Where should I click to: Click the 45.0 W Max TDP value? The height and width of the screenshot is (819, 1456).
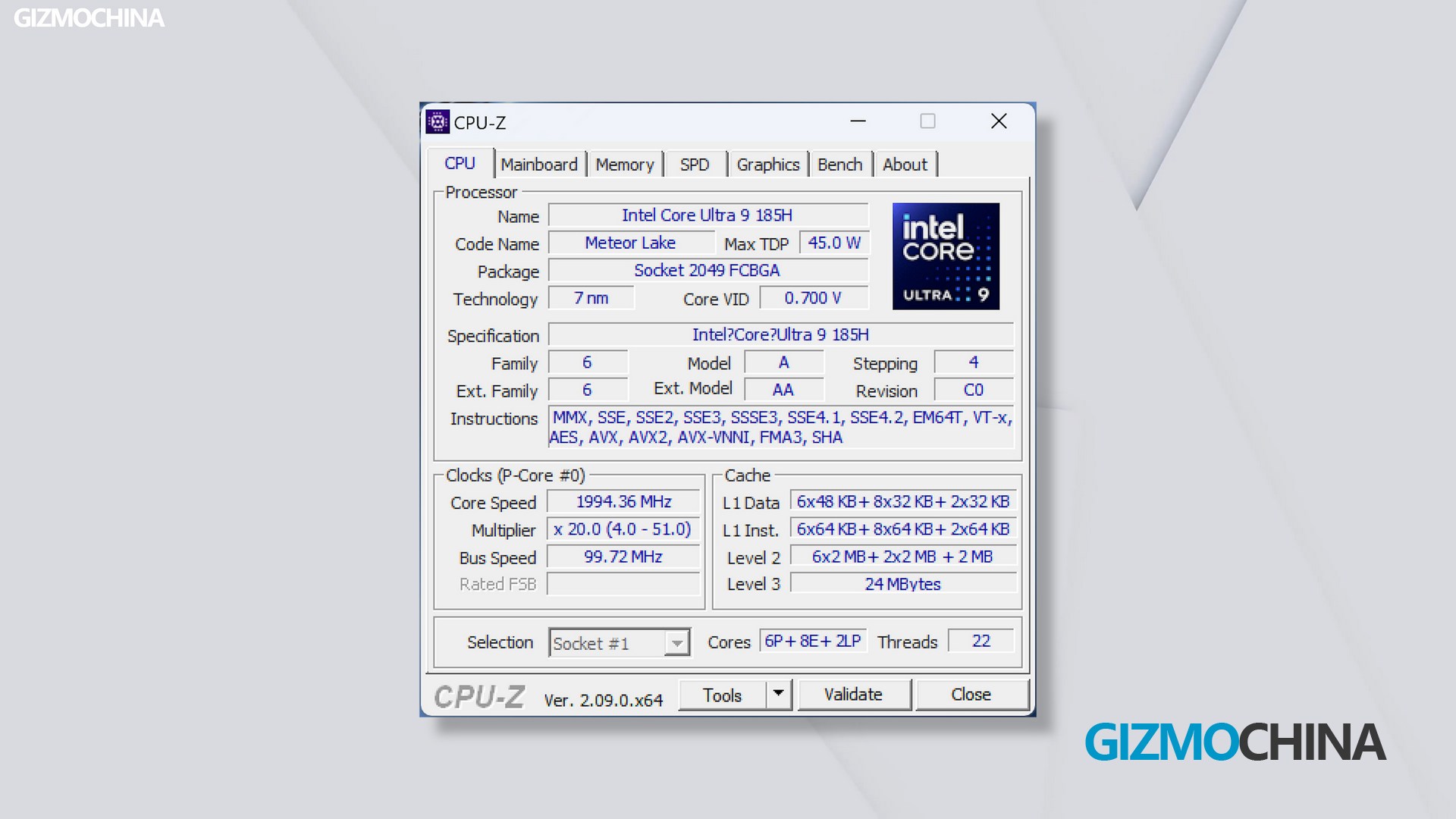pos(834,243)
